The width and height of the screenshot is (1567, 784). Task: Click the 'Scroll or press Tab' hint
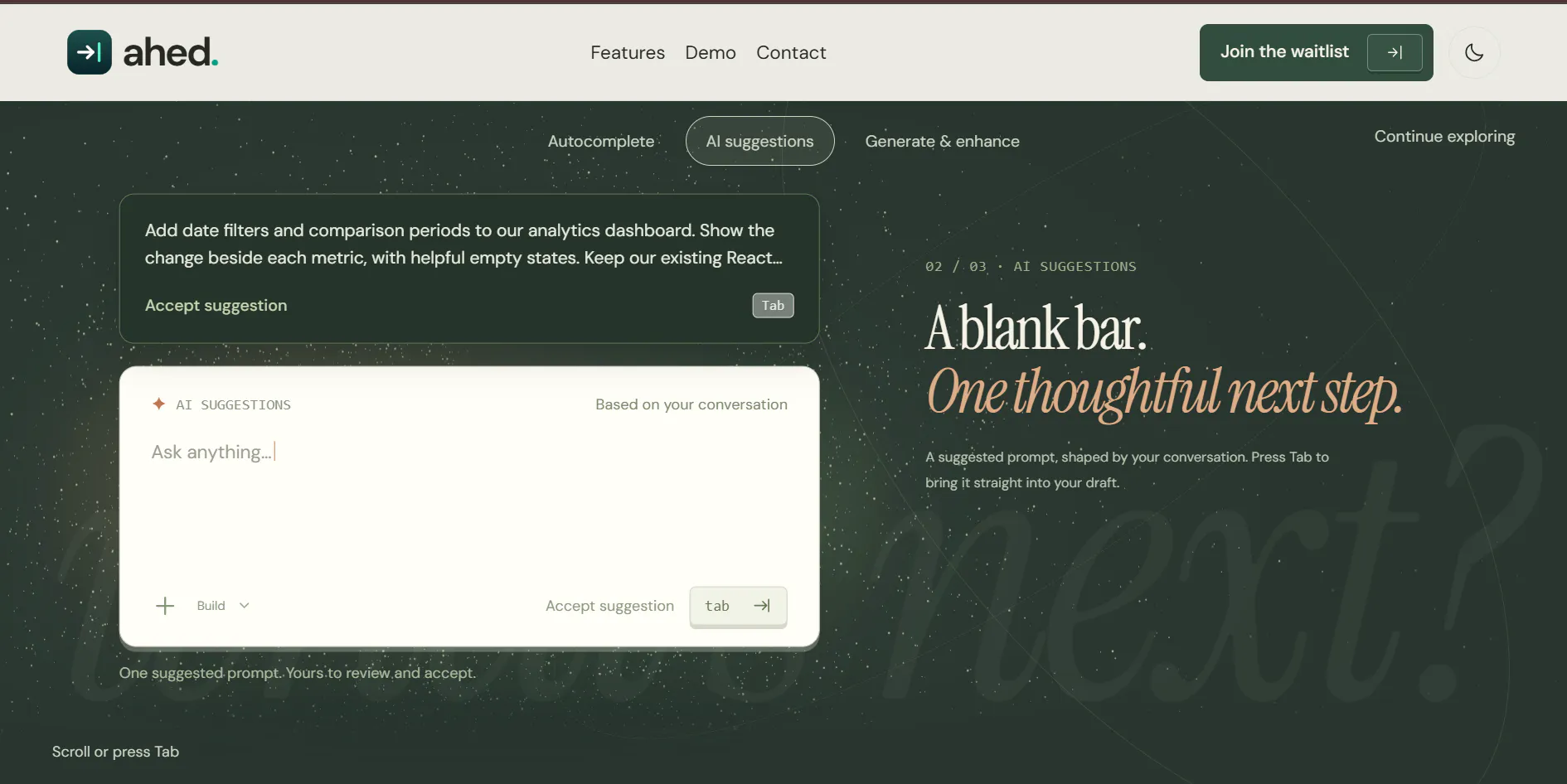point(115,752)
